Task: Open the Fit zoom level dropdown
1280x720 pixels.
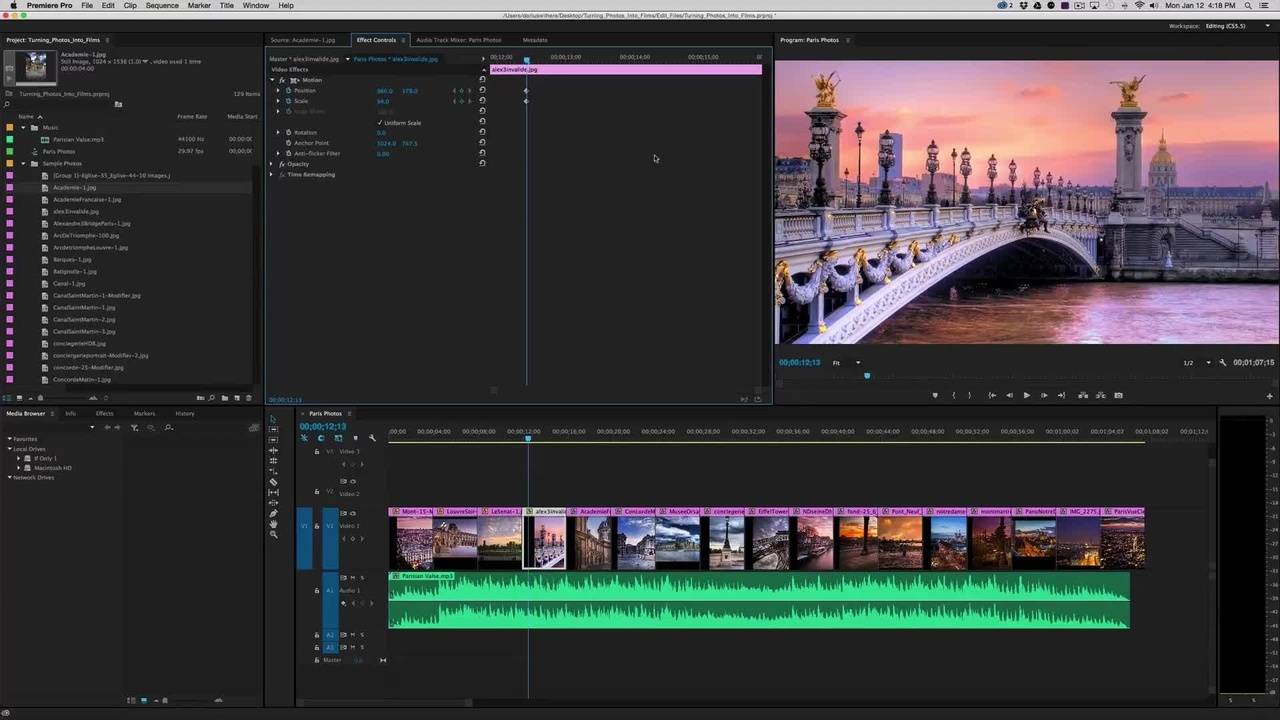Action: click(857, 363)
